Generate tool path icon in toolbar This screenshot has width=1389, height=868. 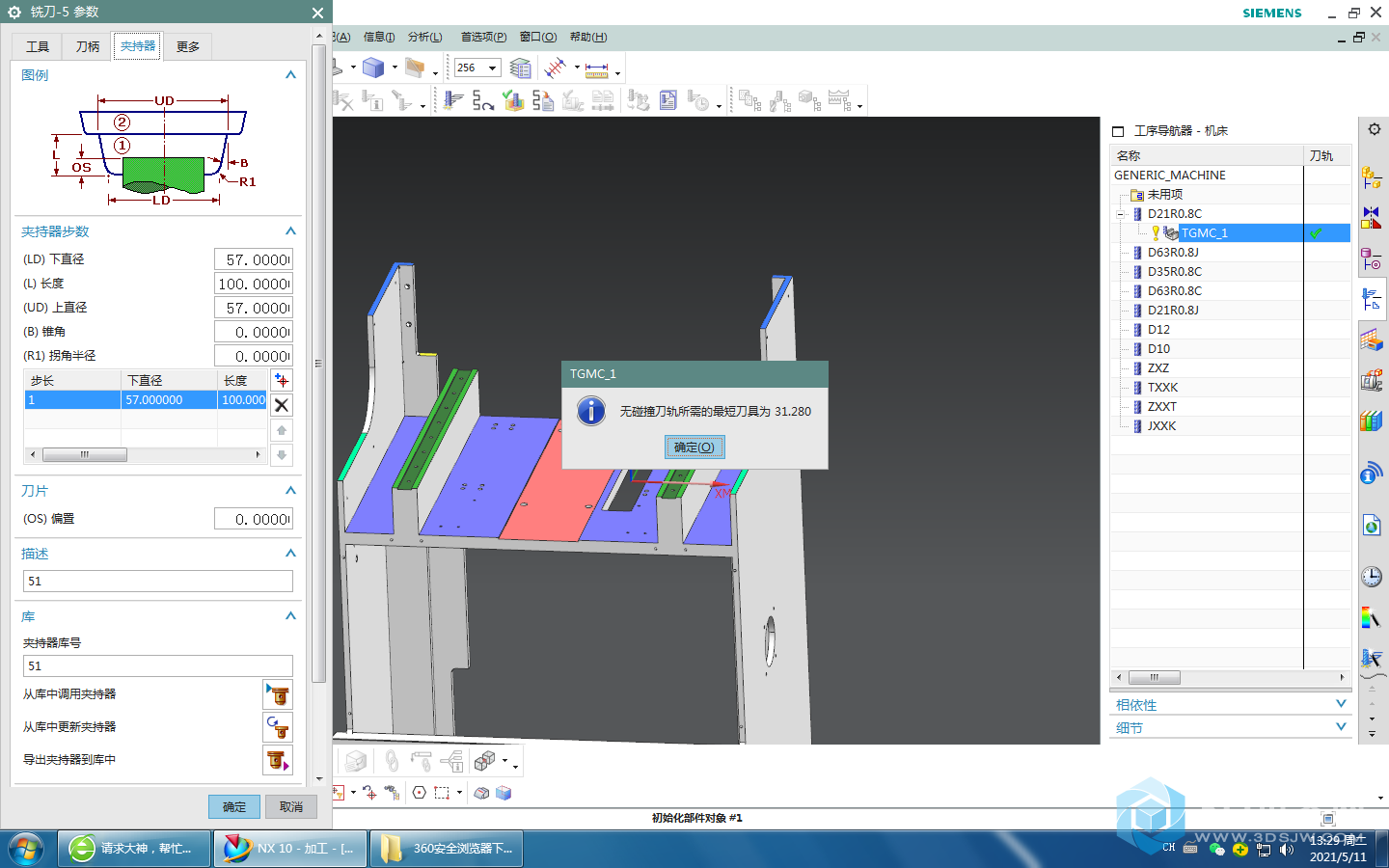(453, 100)
